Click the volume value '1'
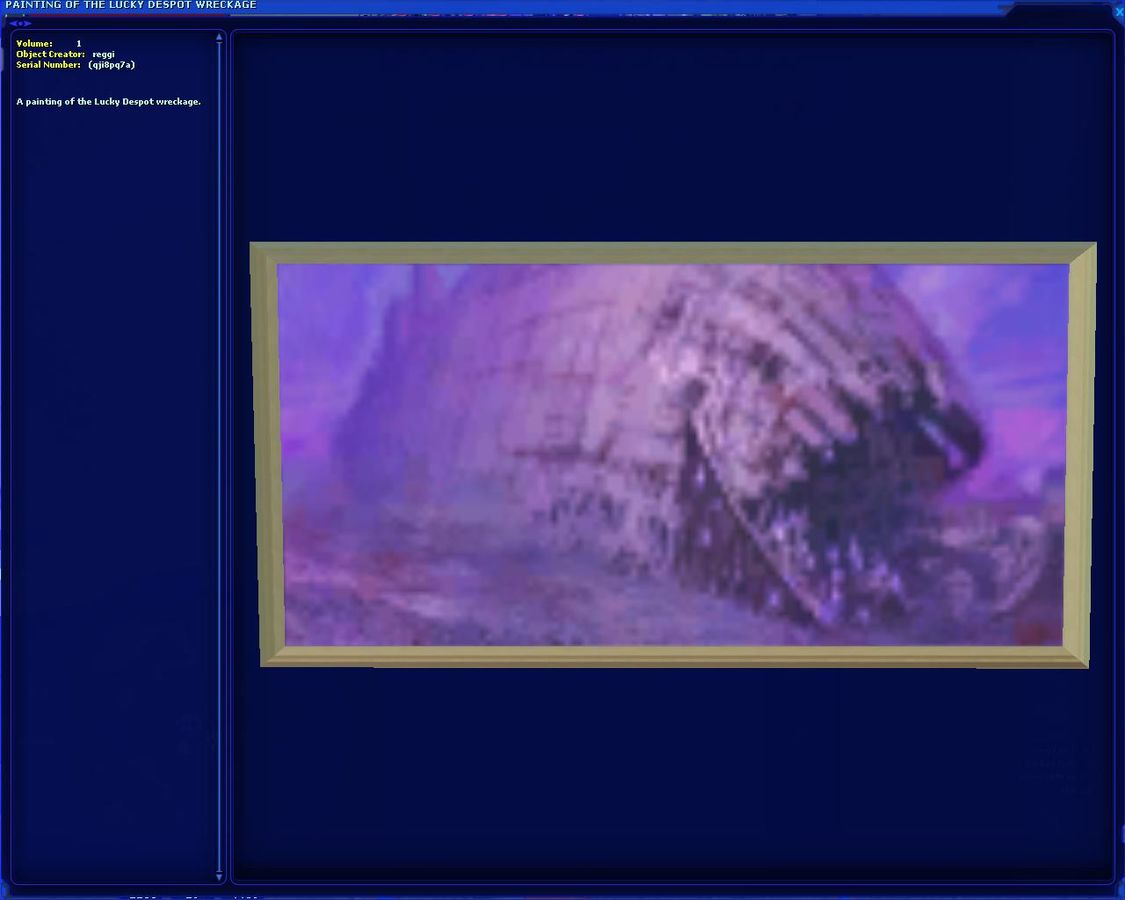The width and height of the screenshot is (1125, 900). pyautogui.click(x=79, y=44)
